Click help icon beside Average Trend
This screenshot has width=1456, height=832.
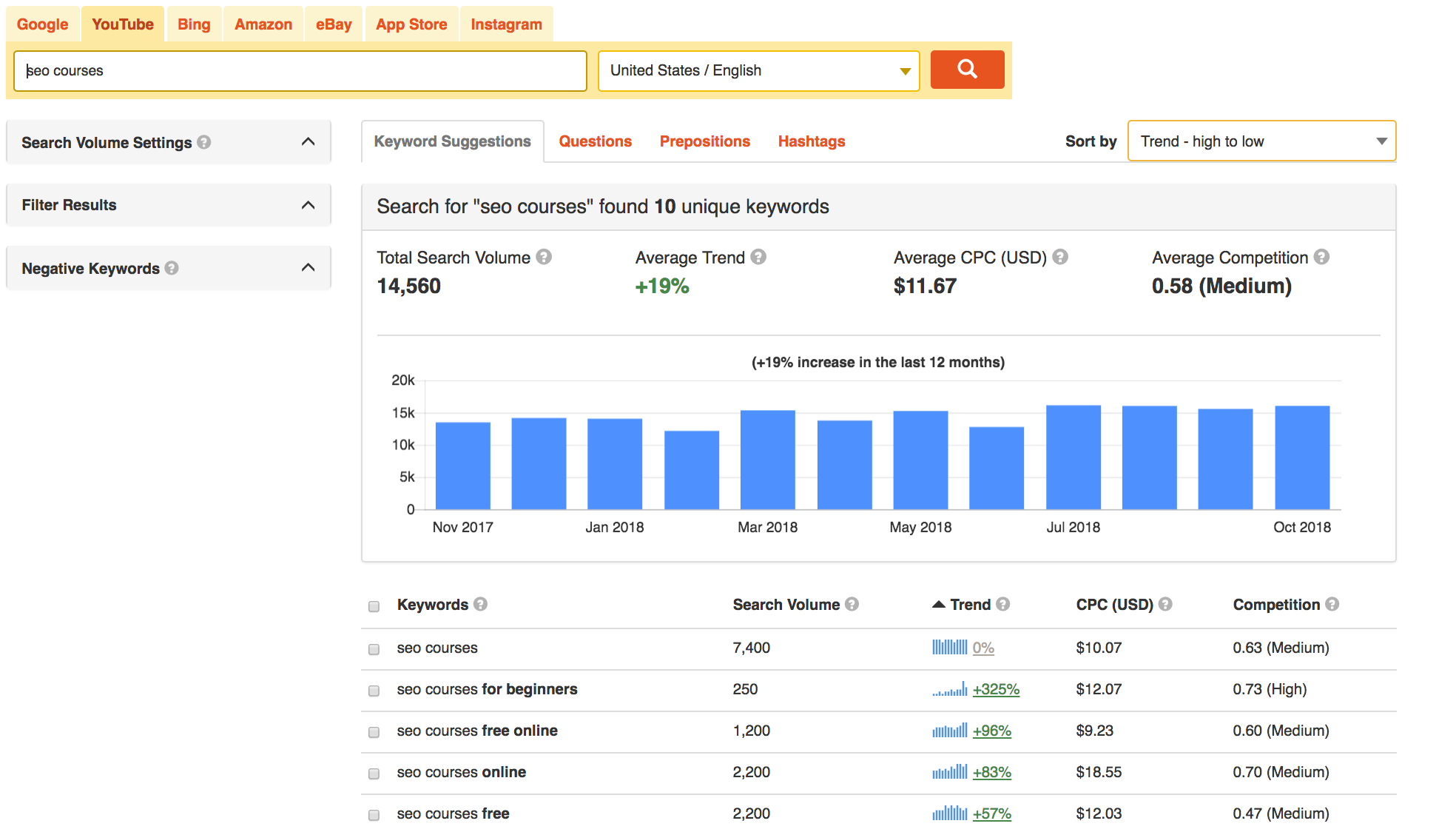[758, 257]
